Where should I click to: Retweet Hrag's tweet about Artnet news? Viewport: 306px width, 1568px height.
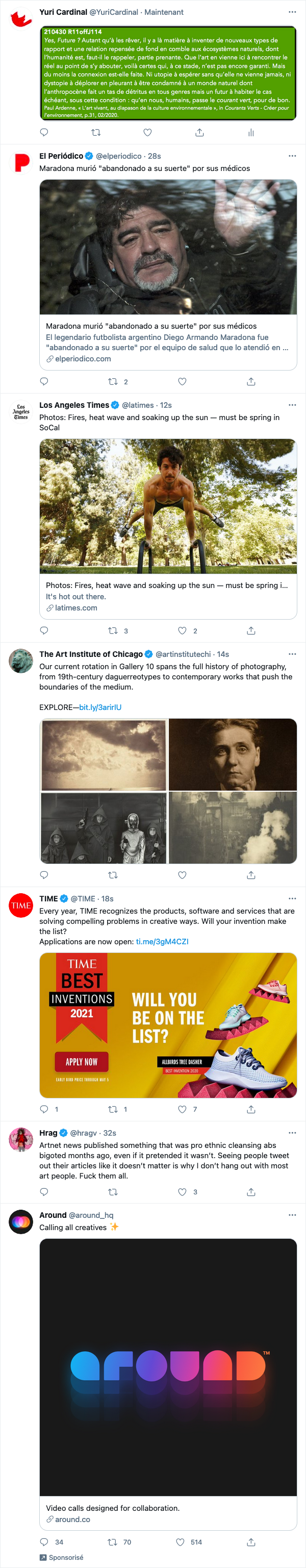113,1192
